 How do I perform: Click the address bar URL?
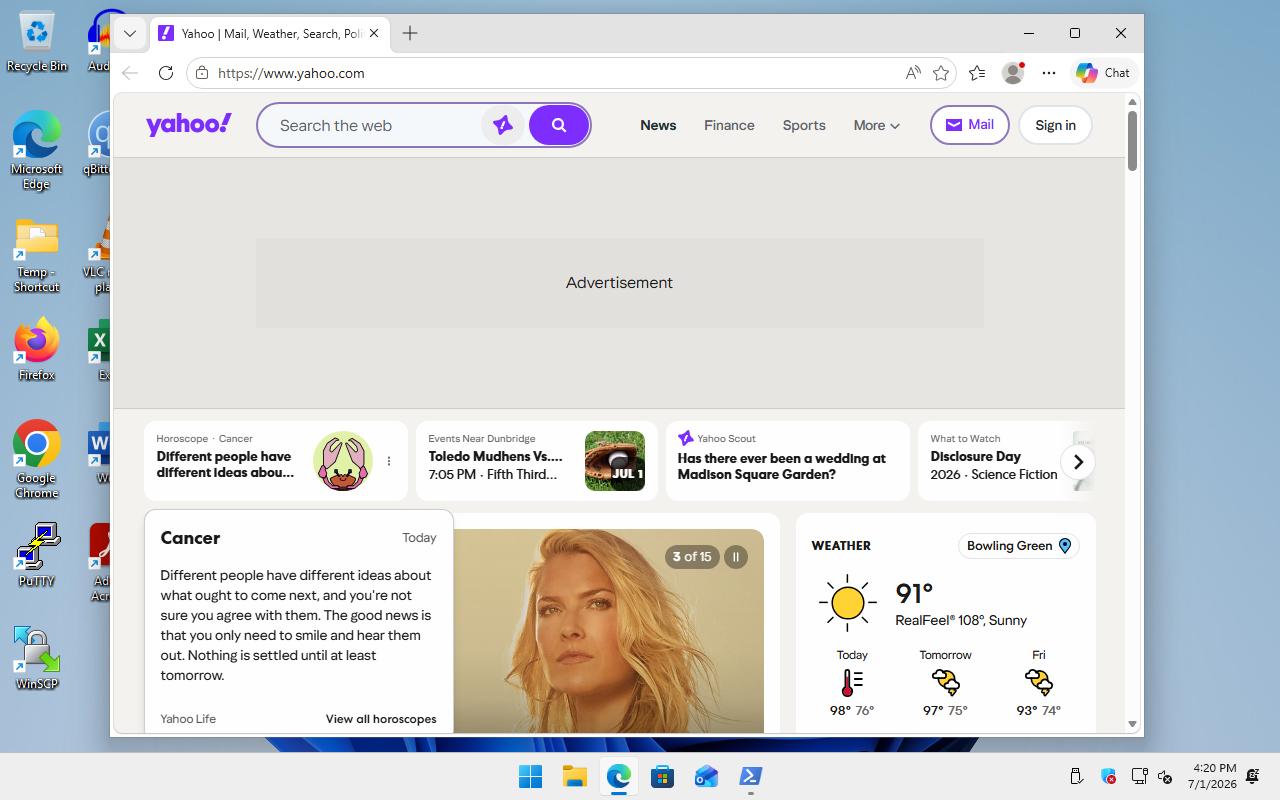(x=291, y=73)
